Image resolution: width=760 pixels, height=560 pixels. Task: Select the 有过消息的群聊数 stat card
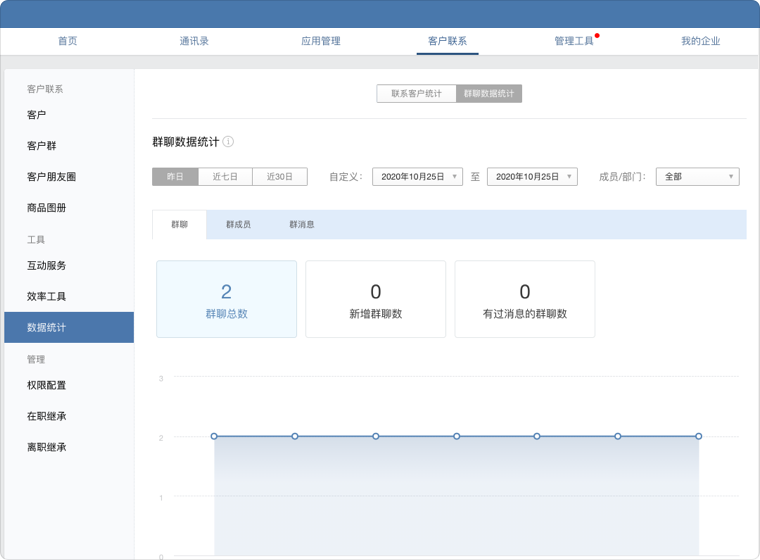pos(525,299)
